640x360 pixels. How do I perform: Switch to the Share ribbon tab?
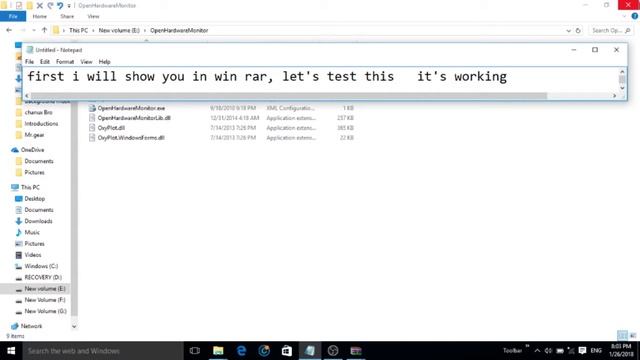pos(67,16)
